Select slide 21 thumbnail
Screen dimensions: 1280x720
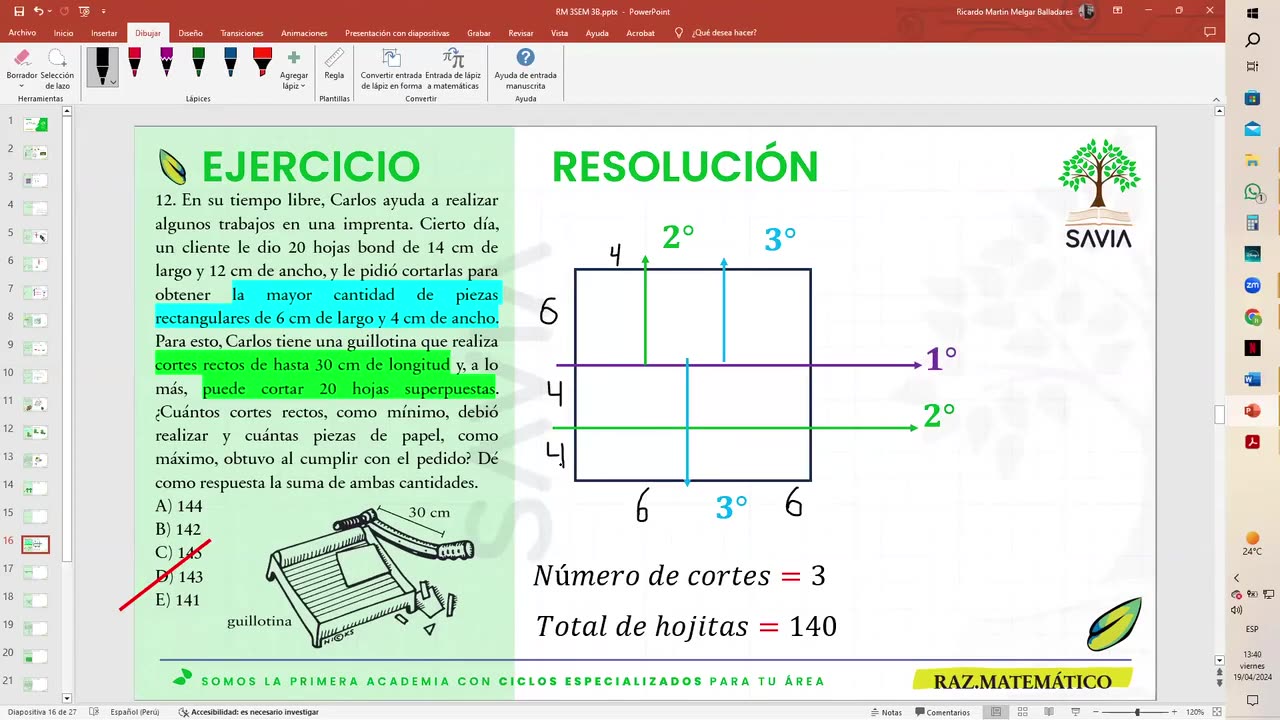(x=36, y=685)
